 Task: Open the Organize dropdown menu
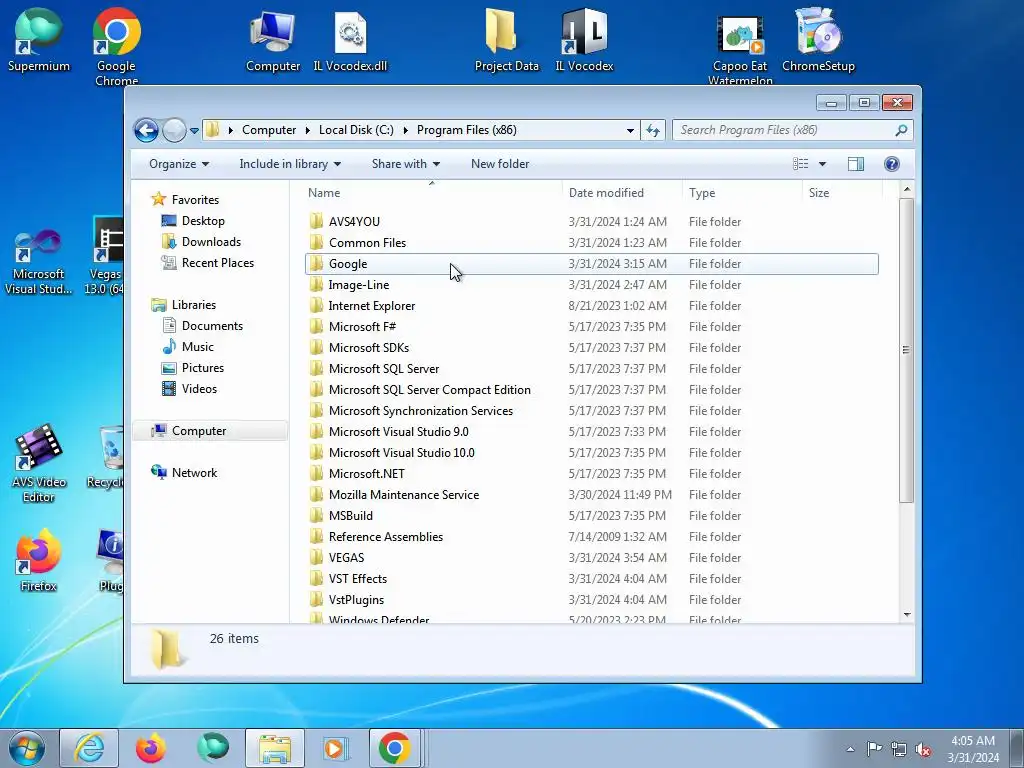pyautogui.click(x=178, y=164)
